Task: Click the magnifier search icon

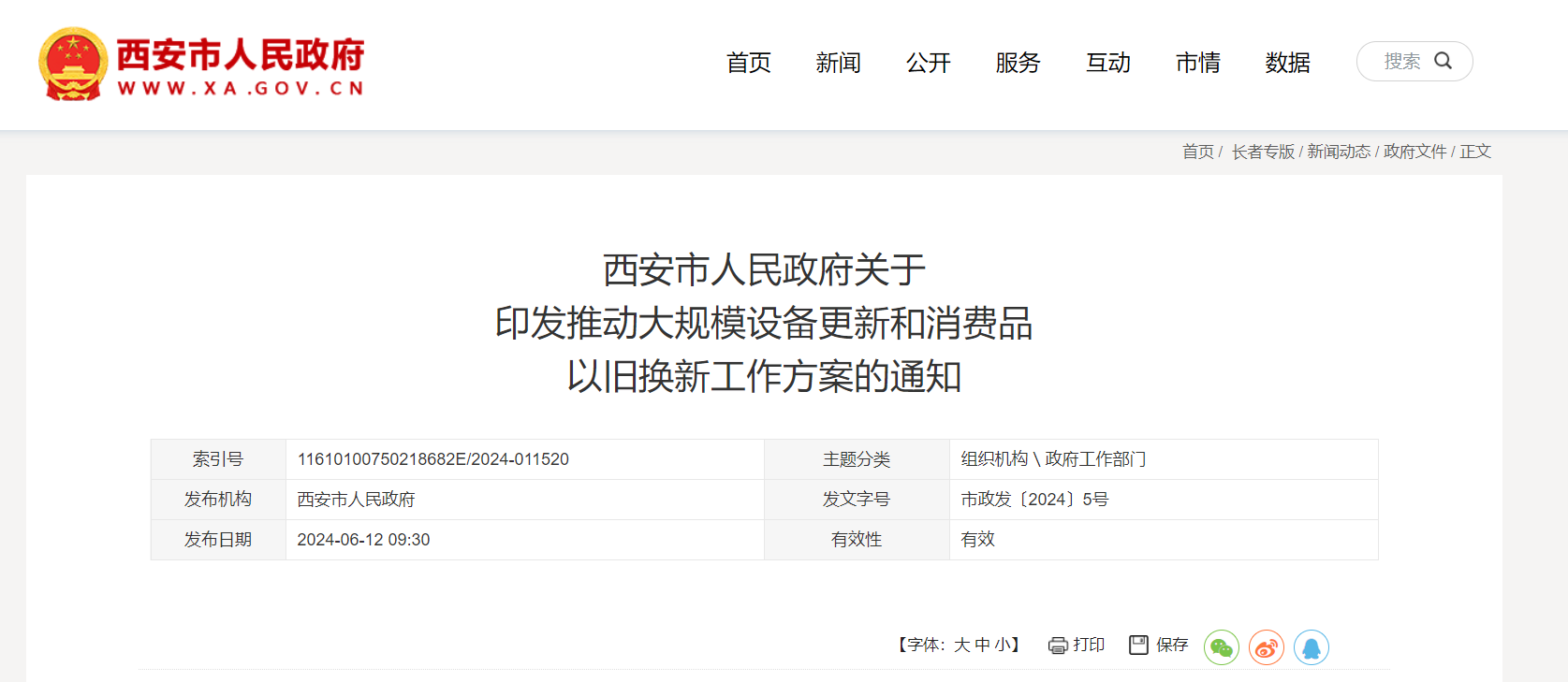Action: click(x=1443, y=61)
